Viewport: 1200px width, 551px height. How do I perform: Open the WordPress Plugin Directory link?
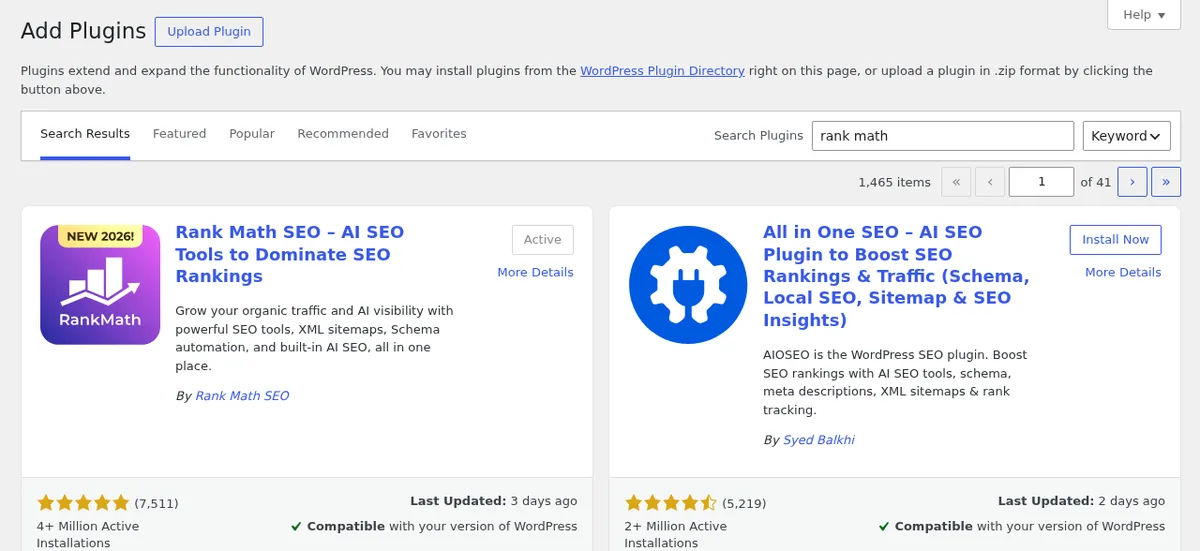(662, 71)
